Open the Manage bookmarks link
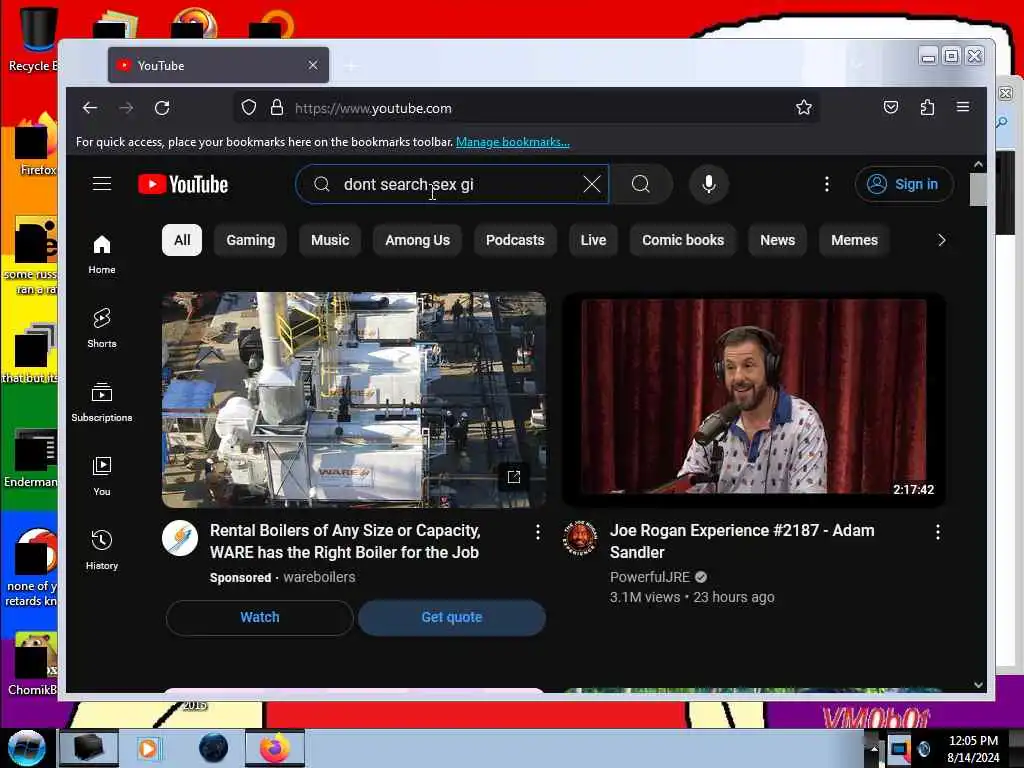This screenshot has height=768, width=1024. (513, 142)
